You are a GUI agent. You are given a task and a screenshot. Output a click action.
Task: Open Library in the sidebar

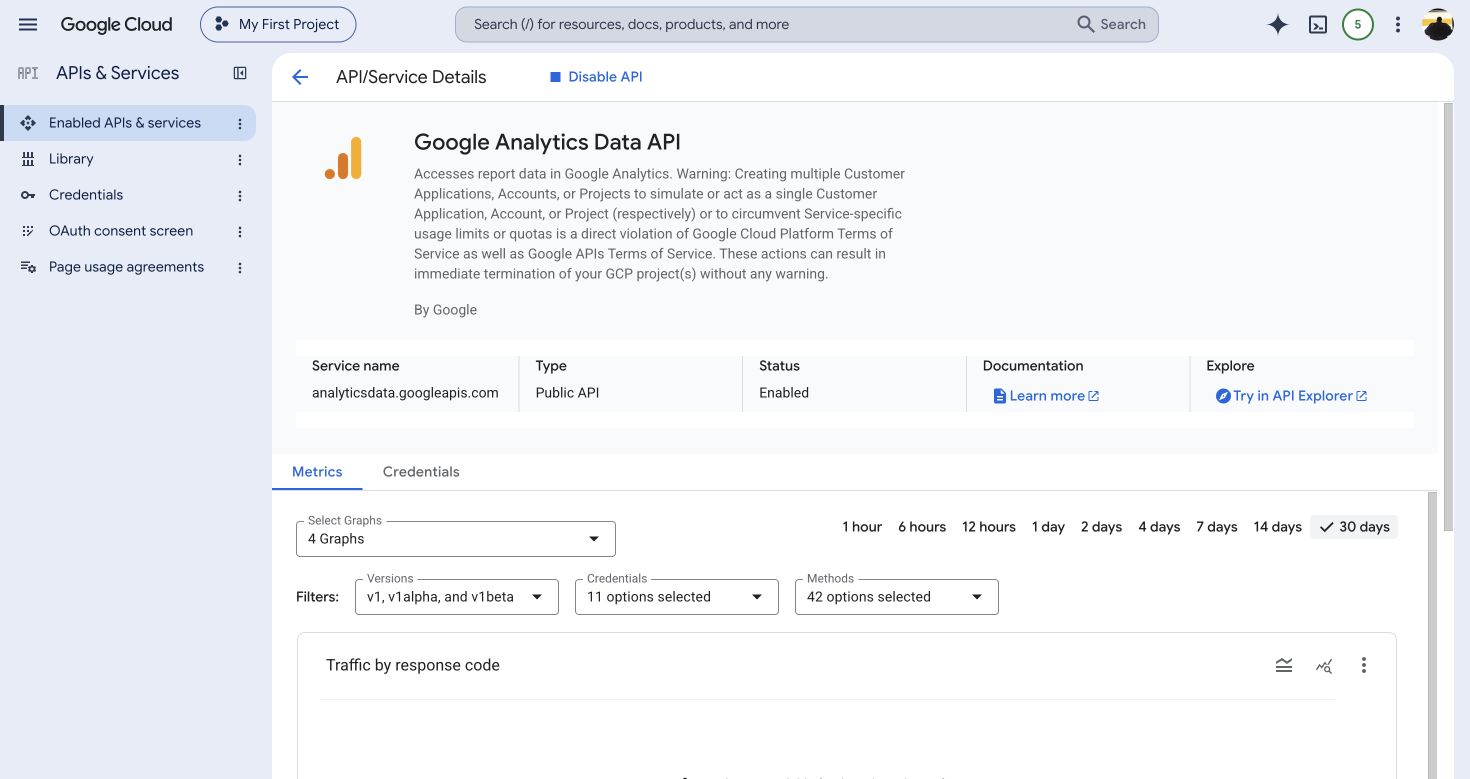[71, 159]
